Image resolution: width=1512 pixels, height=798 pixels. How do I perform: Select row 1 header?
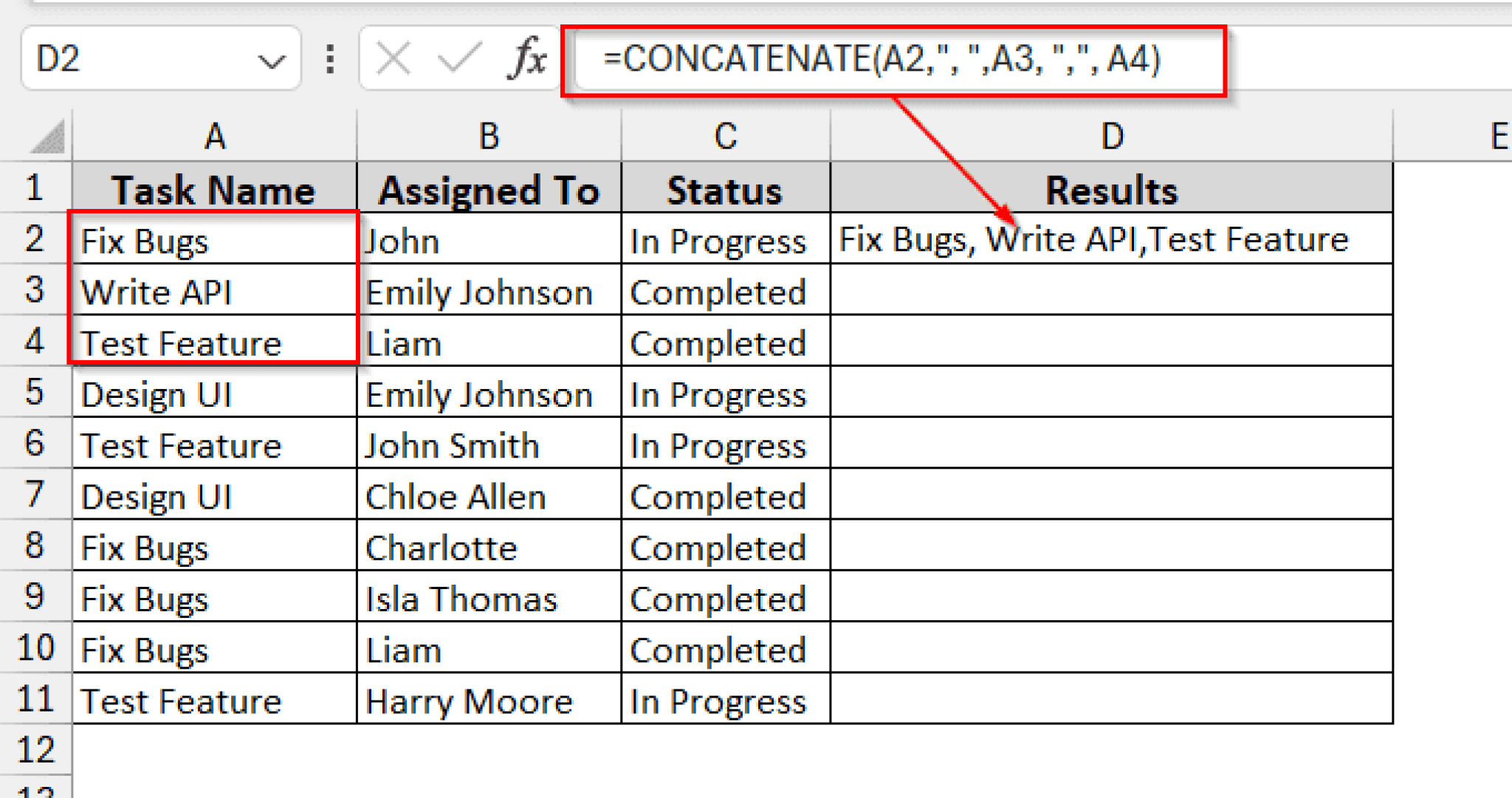35,188
